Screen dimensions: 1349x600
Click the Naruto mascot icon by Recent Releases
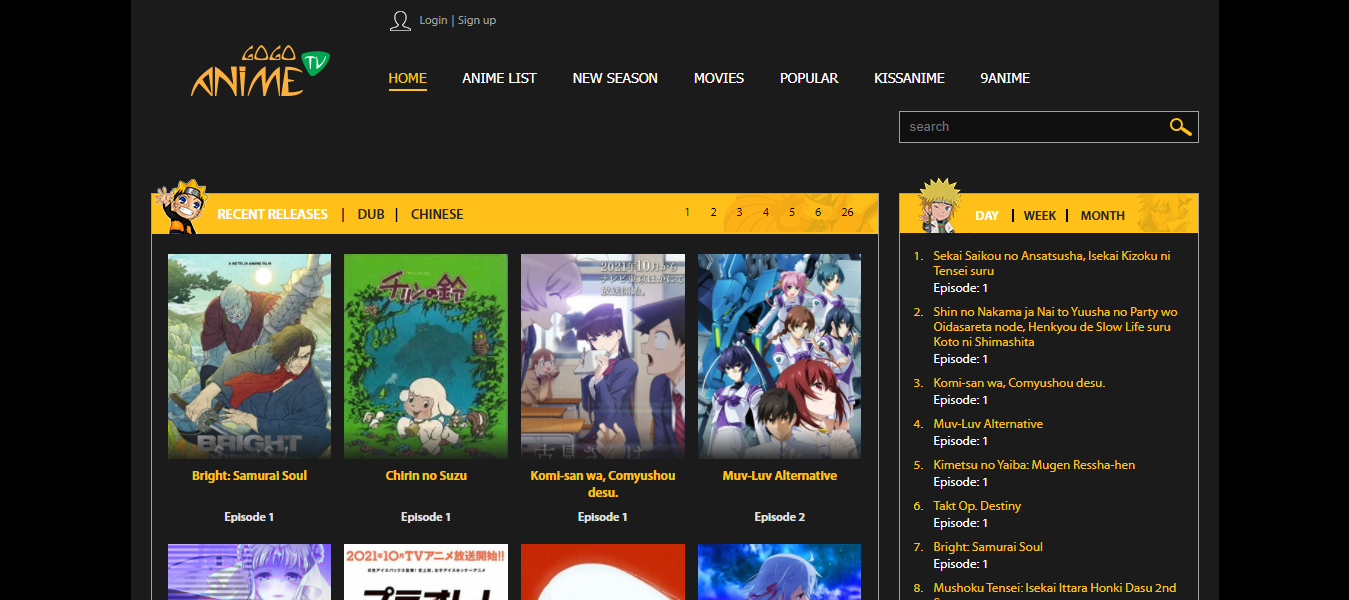point(183,207)
